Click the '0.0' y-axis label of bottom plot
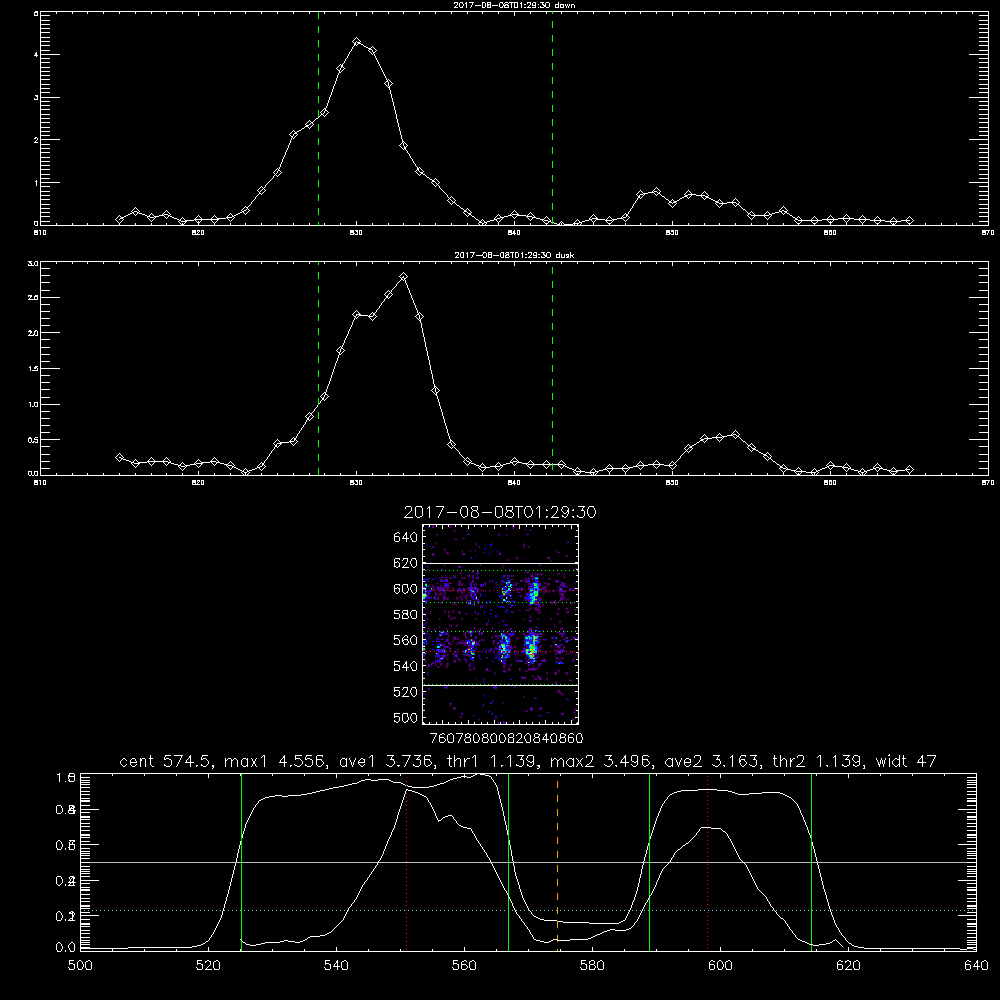This screenshot has height=1000, width=1000. pyautogui.click(x=65, y=947)
